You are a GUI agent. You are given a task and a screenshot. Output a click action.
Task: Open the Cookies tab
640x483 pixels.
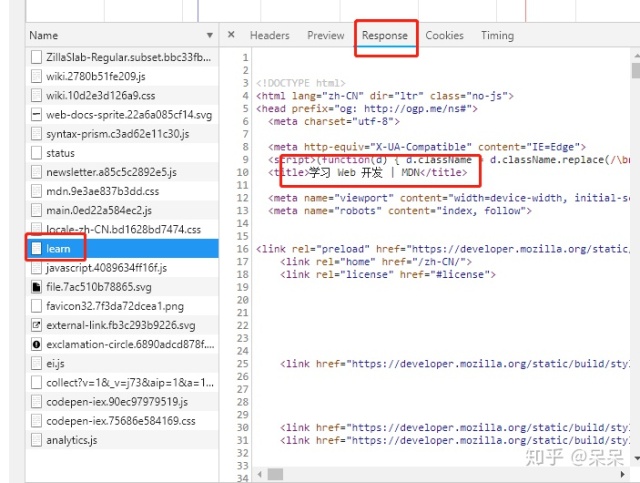tap(444, 36)
